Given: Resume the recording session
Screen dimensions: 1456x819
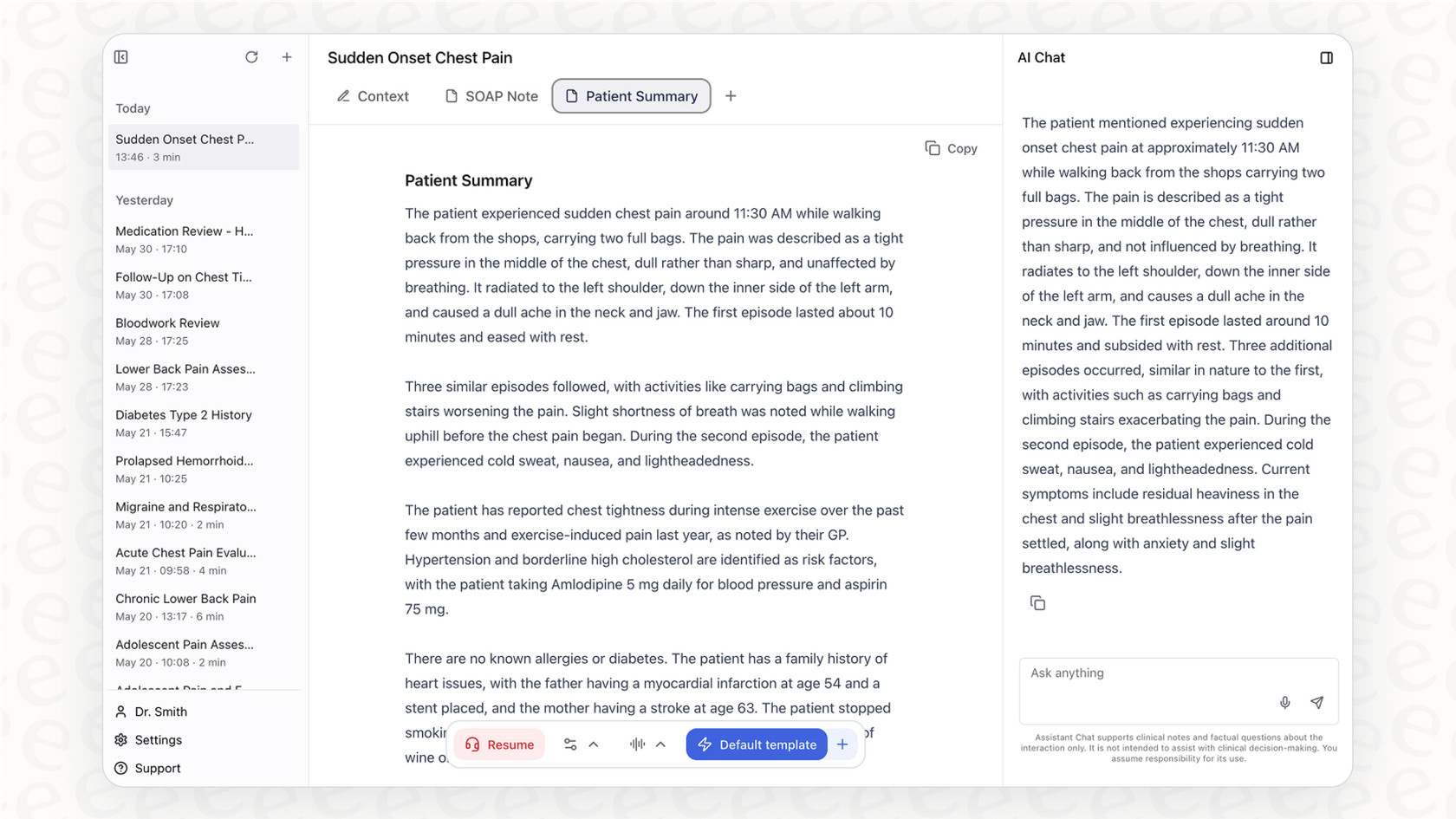Looking at the screenshot, I should tap(499, 744).
